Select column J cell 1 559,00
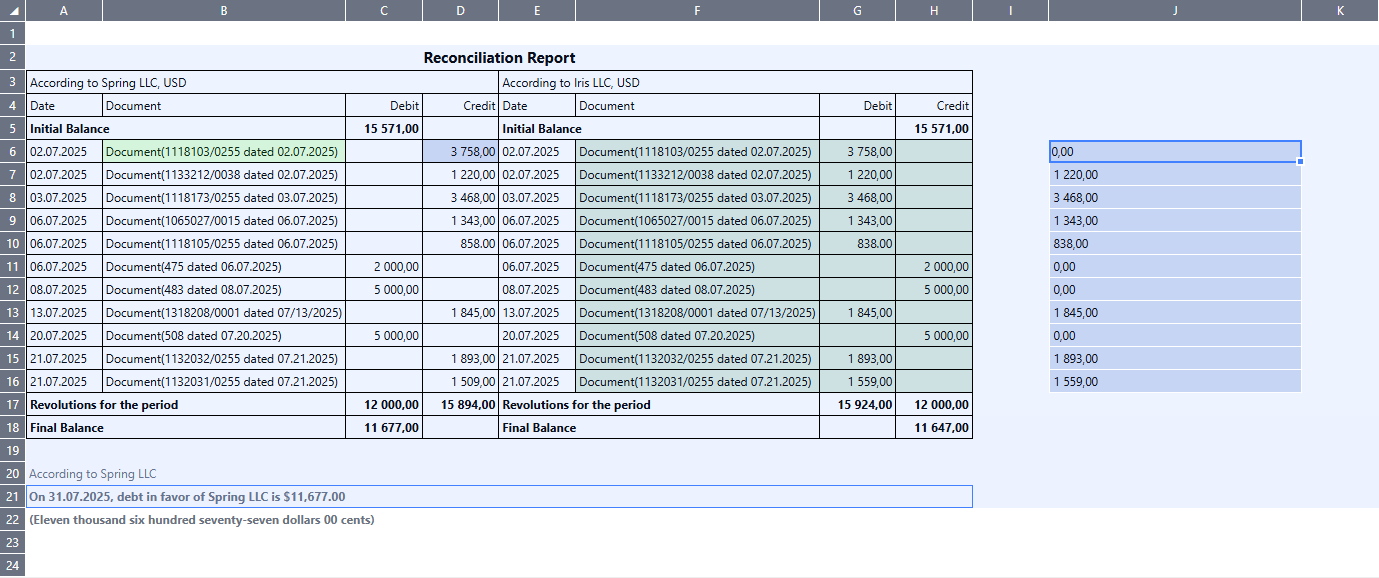 (x=1175, y=381)
